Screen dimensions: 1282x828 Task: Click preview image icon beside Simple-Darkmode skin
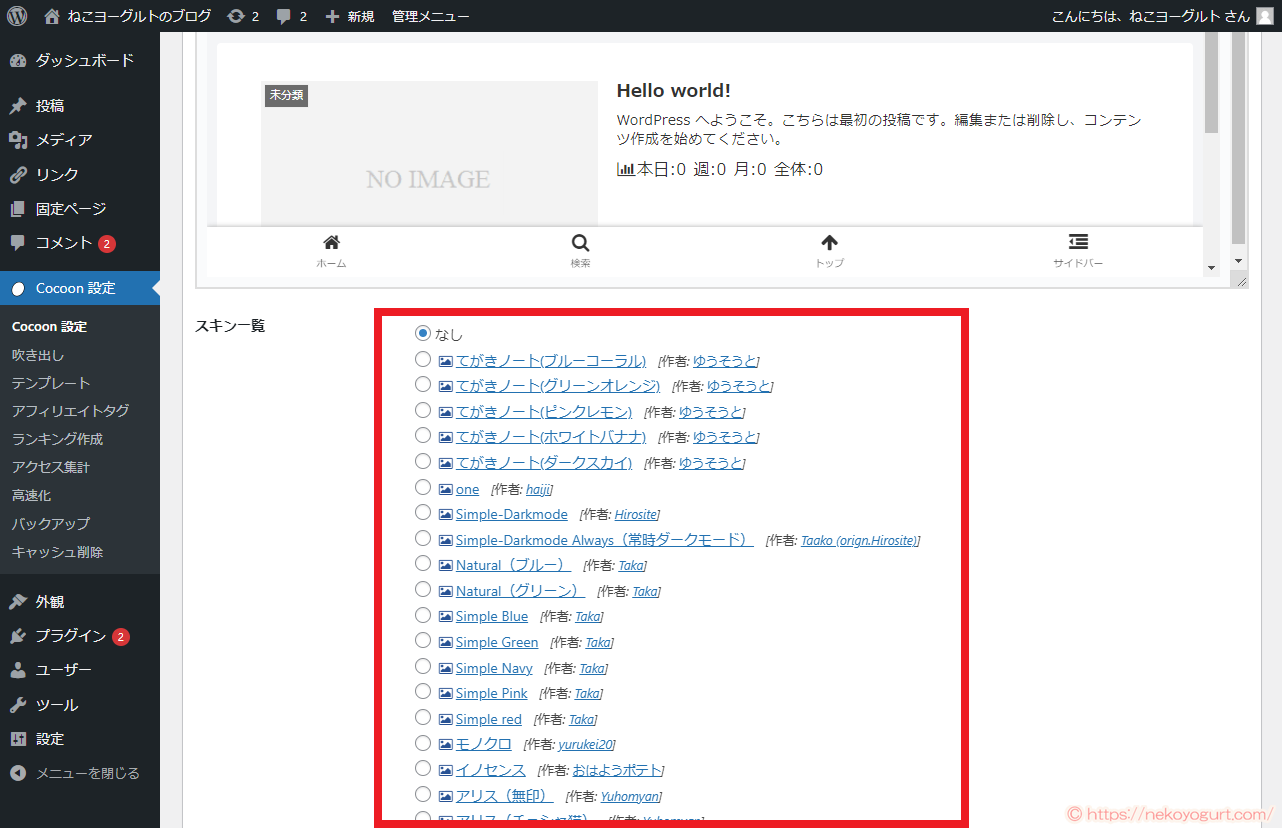[x=446, y=514]
